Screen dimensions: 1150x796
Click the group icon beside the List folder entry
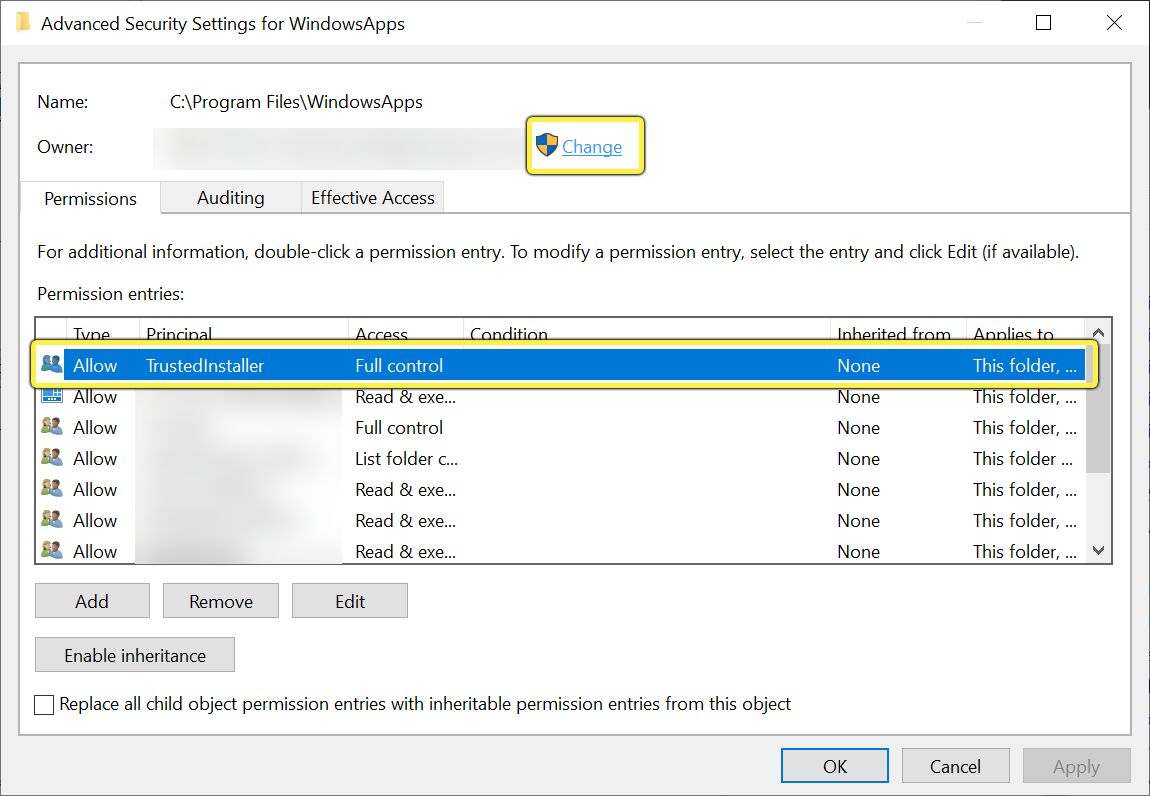pyautogui.click(x=53, y=458)
